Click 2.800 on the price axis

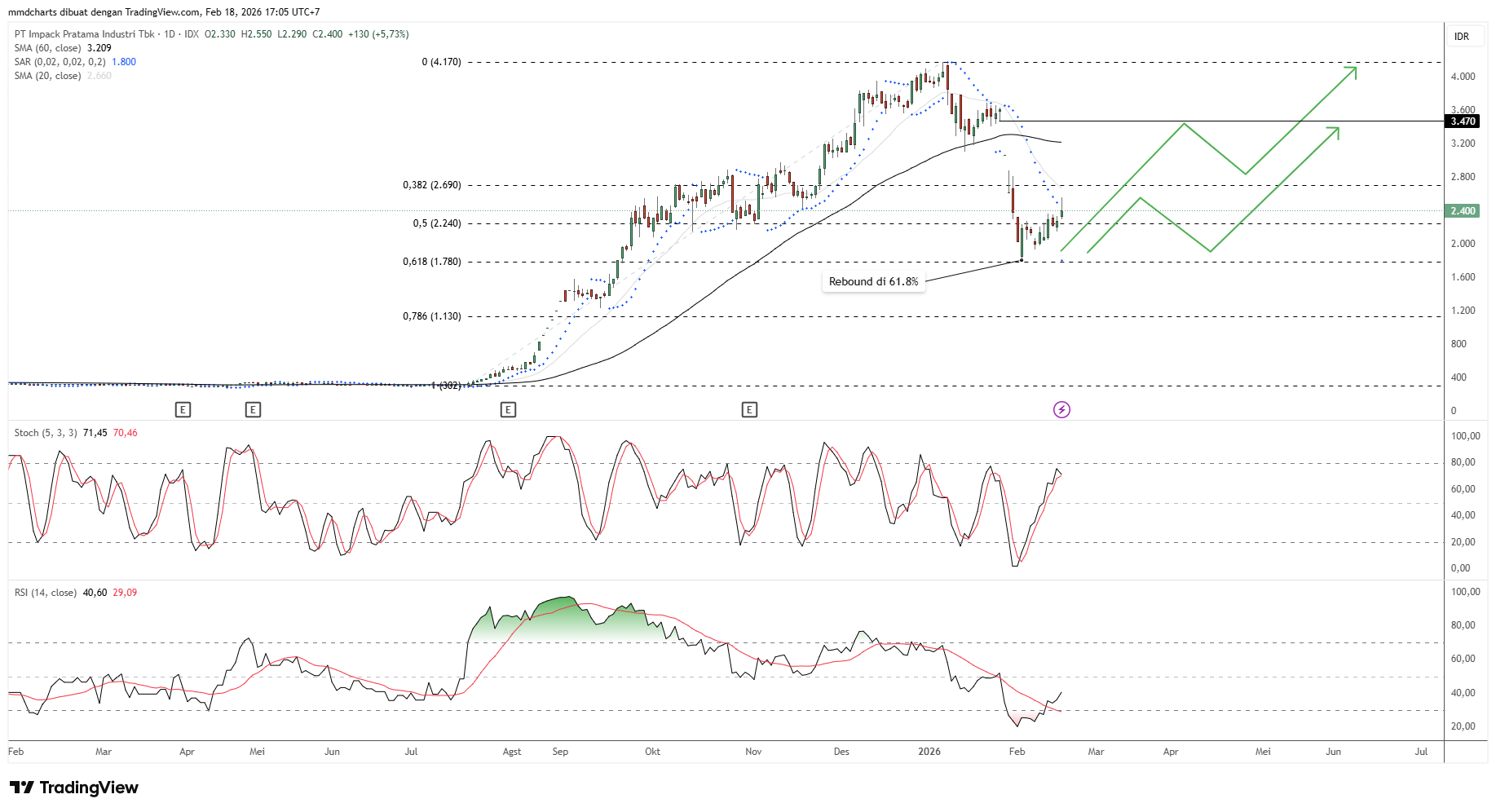point(1463,177)
